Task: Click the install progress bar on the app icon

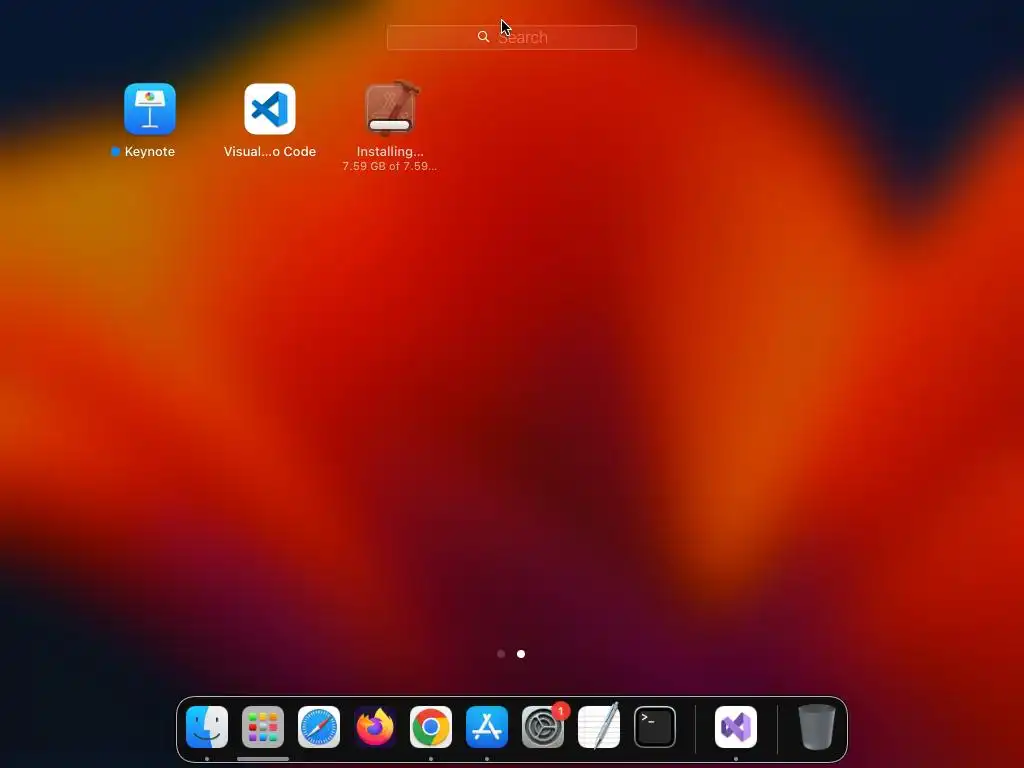Action: coord(390,125)
